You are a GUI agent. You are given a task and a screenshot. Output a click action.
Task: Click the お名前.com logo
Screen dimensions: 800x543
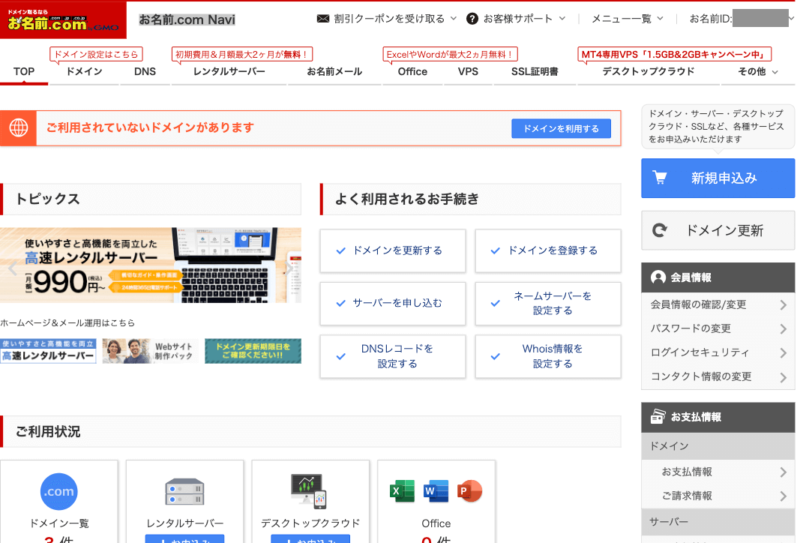coord(63,20)
